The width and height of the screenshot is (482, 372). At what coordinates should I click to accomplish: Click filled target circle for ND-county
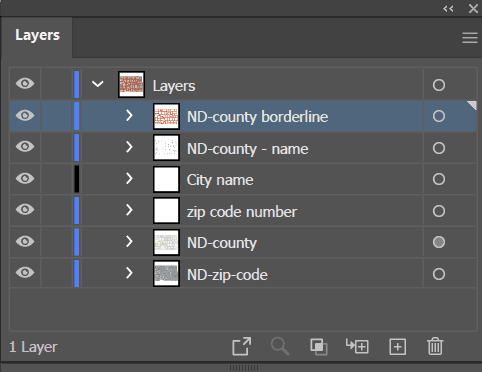coord(439,242)
